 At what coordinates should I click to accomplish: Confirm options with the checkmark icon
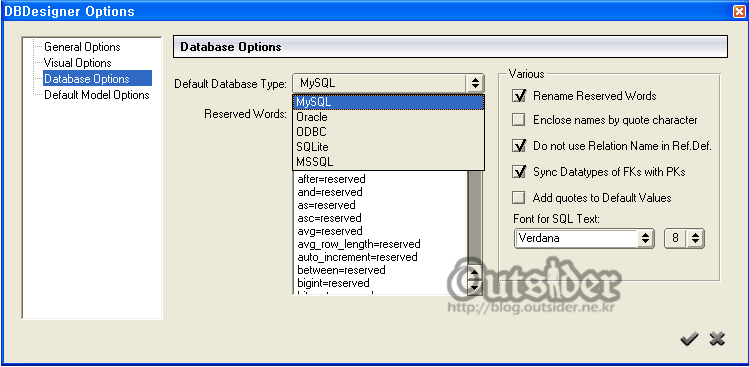pyautogui.click(x=689, y=339)
